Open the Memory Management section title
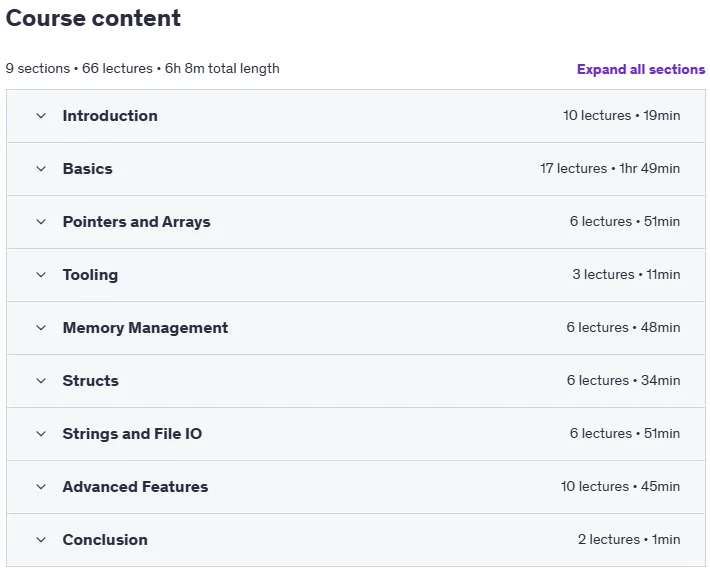710x573 pixels. tap(145, 328)
